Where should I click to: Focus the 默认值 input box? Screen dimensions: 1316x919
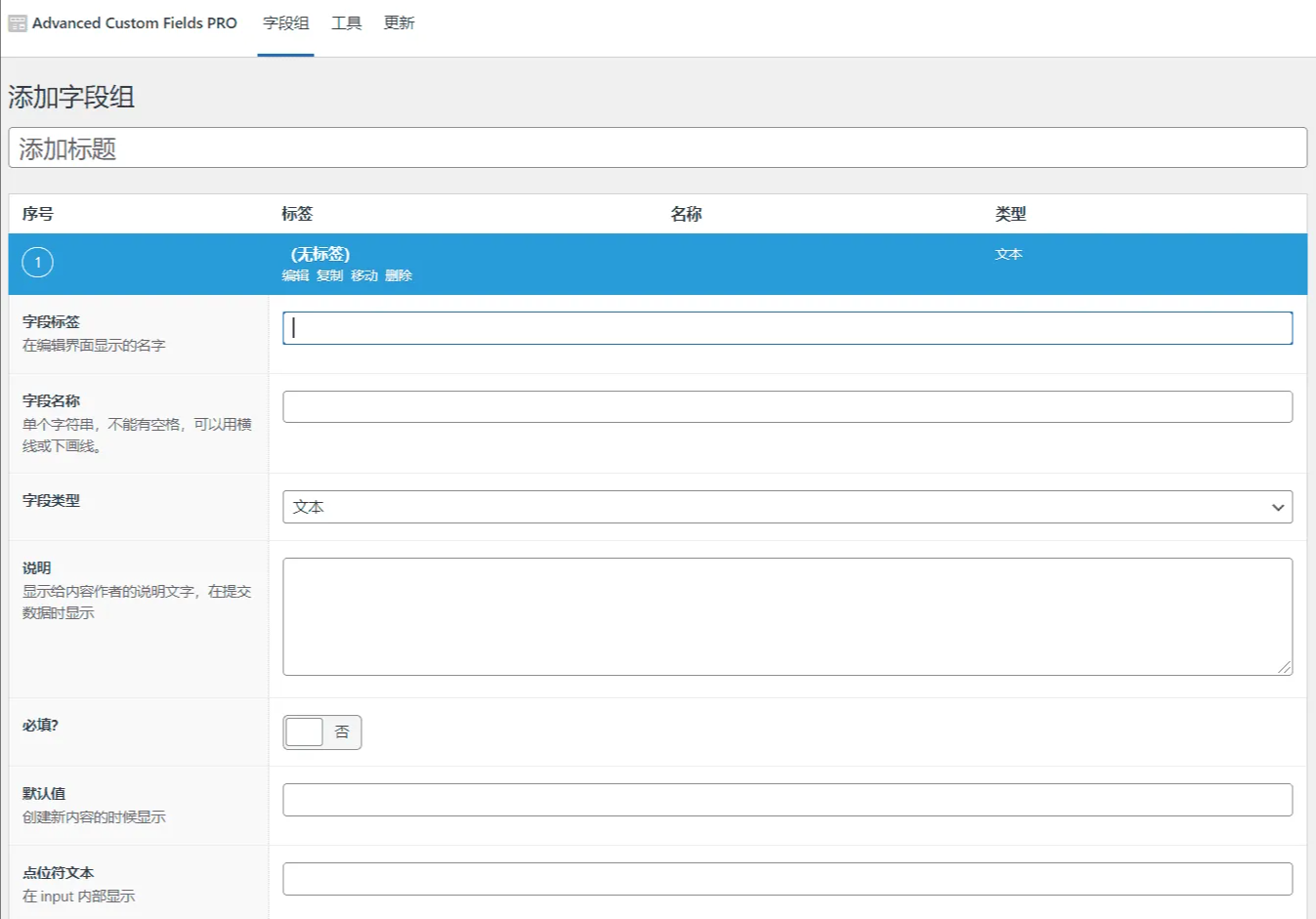(787, 800)
